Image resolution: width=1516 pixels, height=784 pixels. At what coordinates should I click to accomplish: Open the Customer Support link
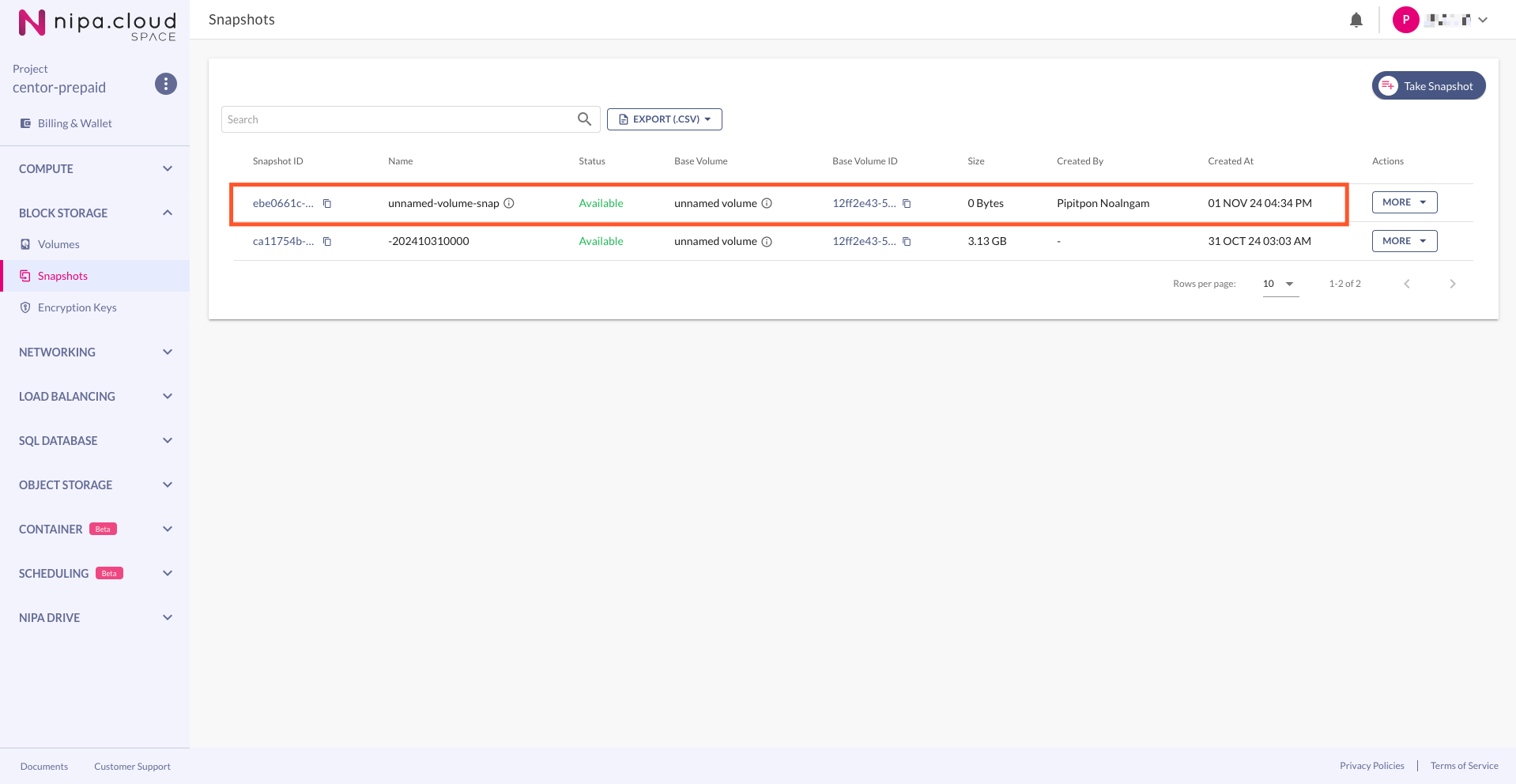coord(132,766)
